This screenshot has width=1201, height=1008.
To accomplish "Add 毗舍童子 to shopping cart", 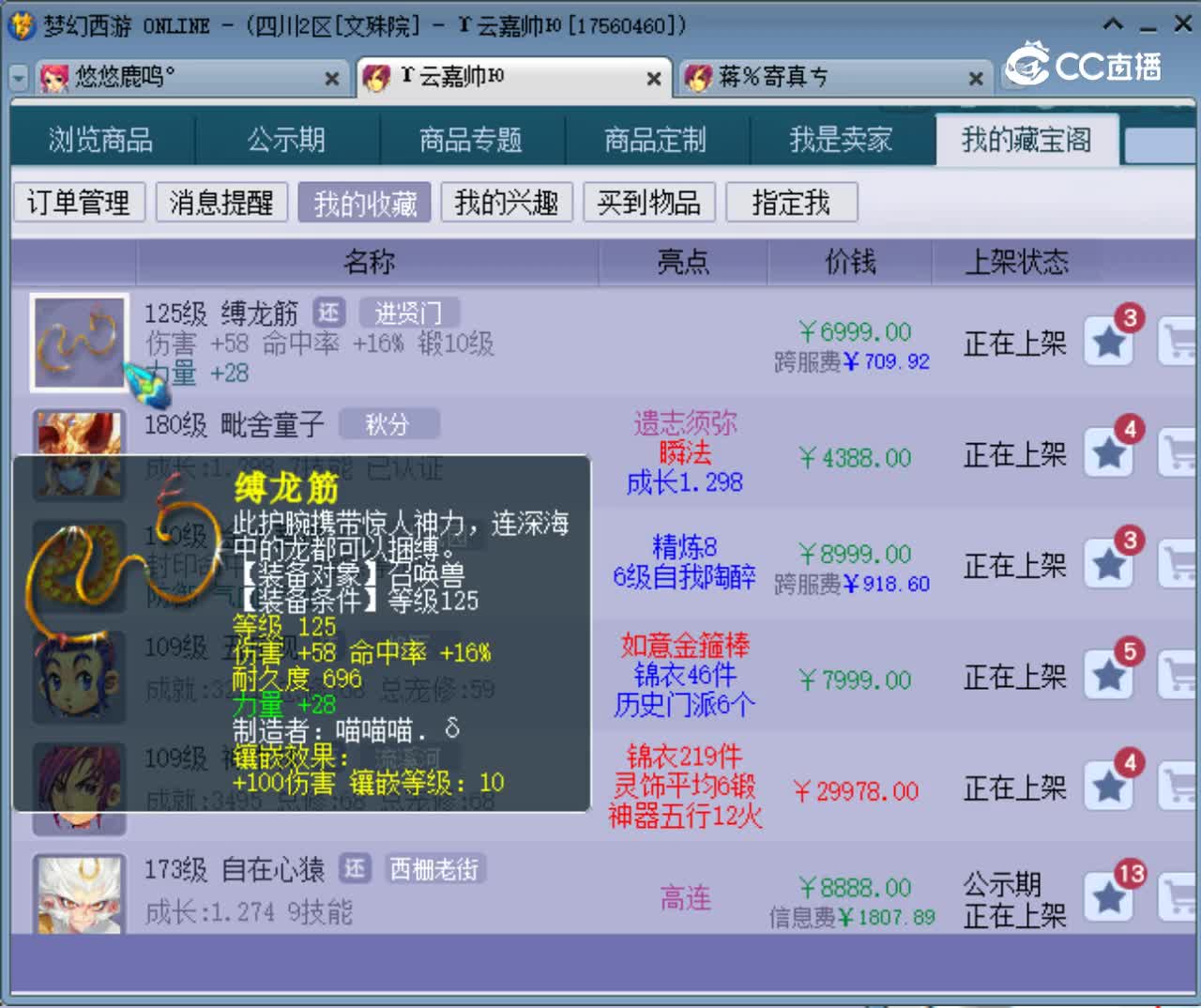I will pyautogui.click(x=1179, y=453).
